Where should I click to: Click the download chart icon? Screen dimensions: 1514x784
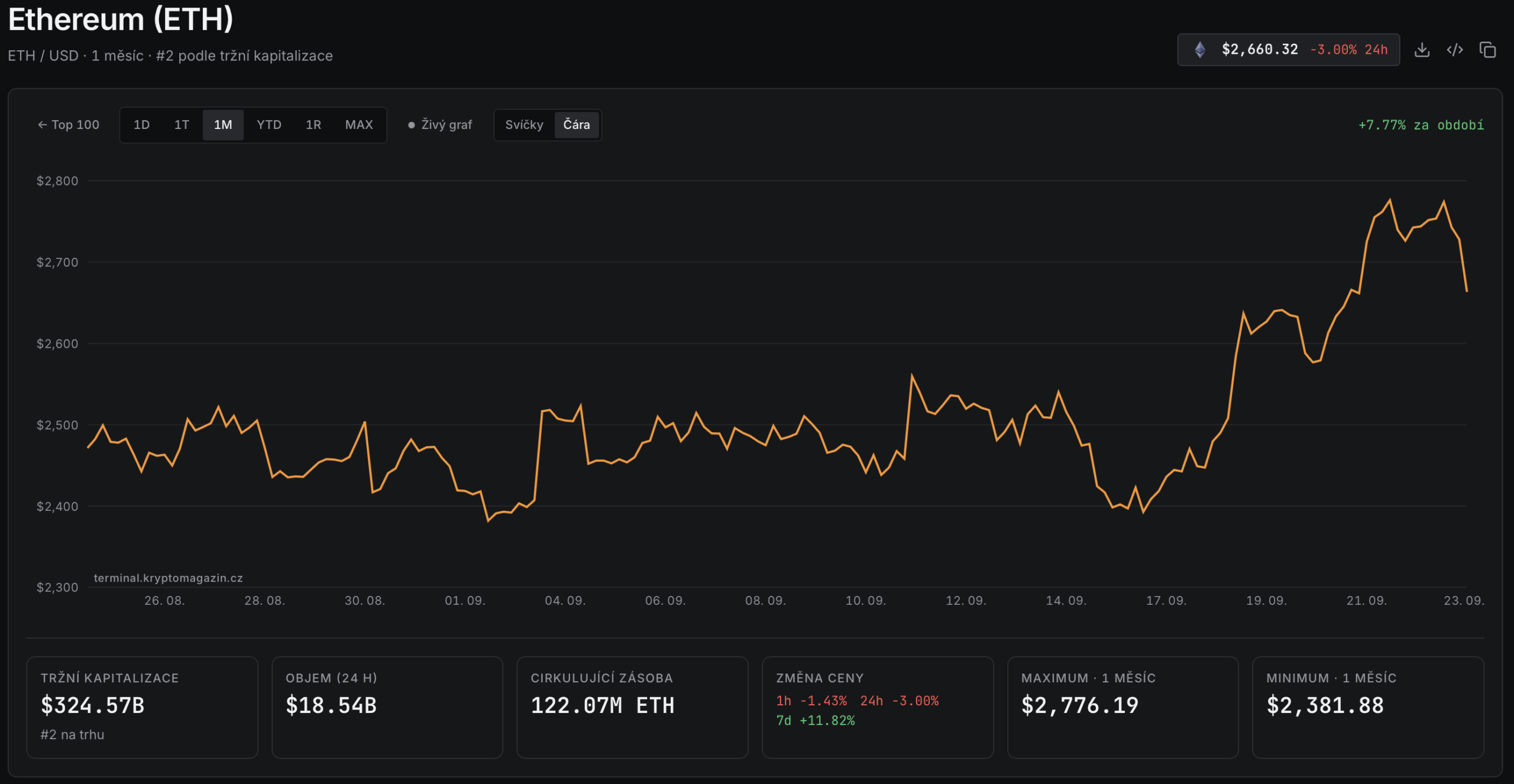click(x=1422, y=50)
